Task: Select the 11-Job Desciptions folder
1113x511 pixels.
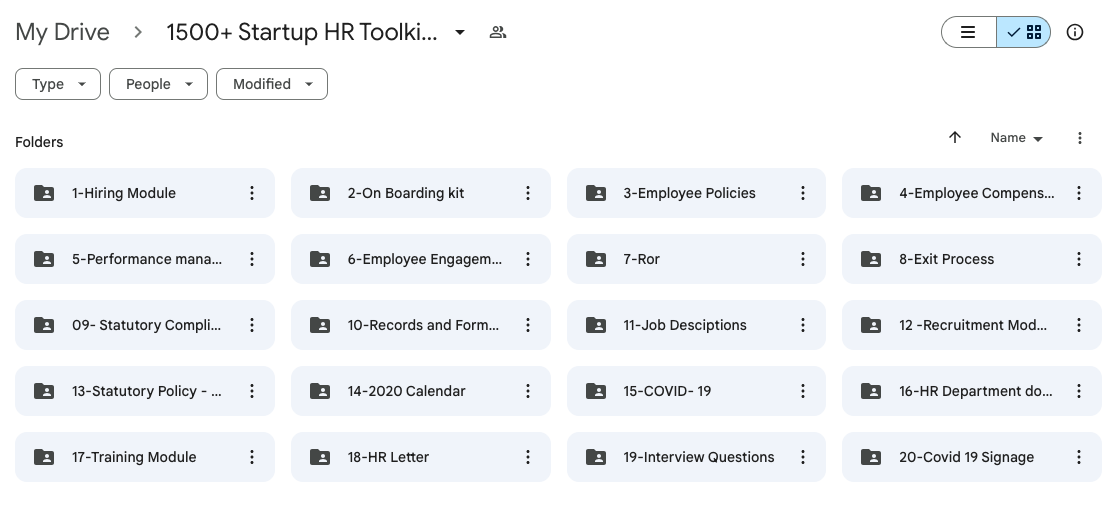Action: click(696, 325)
